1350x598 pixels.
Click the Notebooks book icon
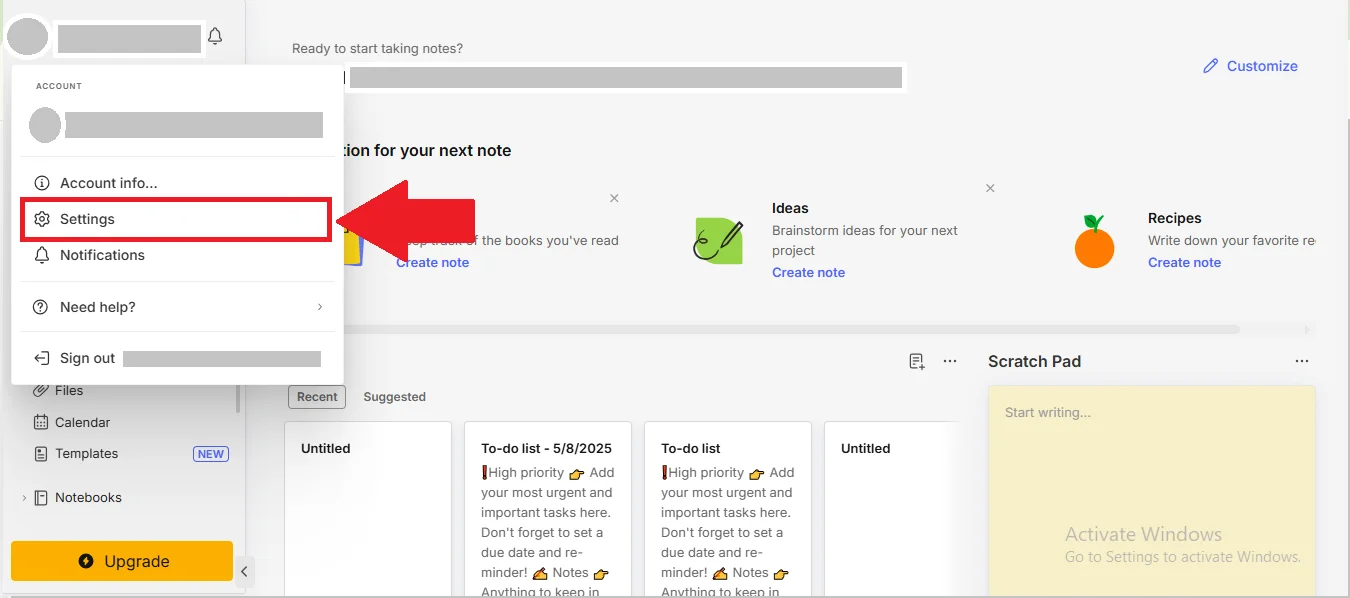pos(41,497)
